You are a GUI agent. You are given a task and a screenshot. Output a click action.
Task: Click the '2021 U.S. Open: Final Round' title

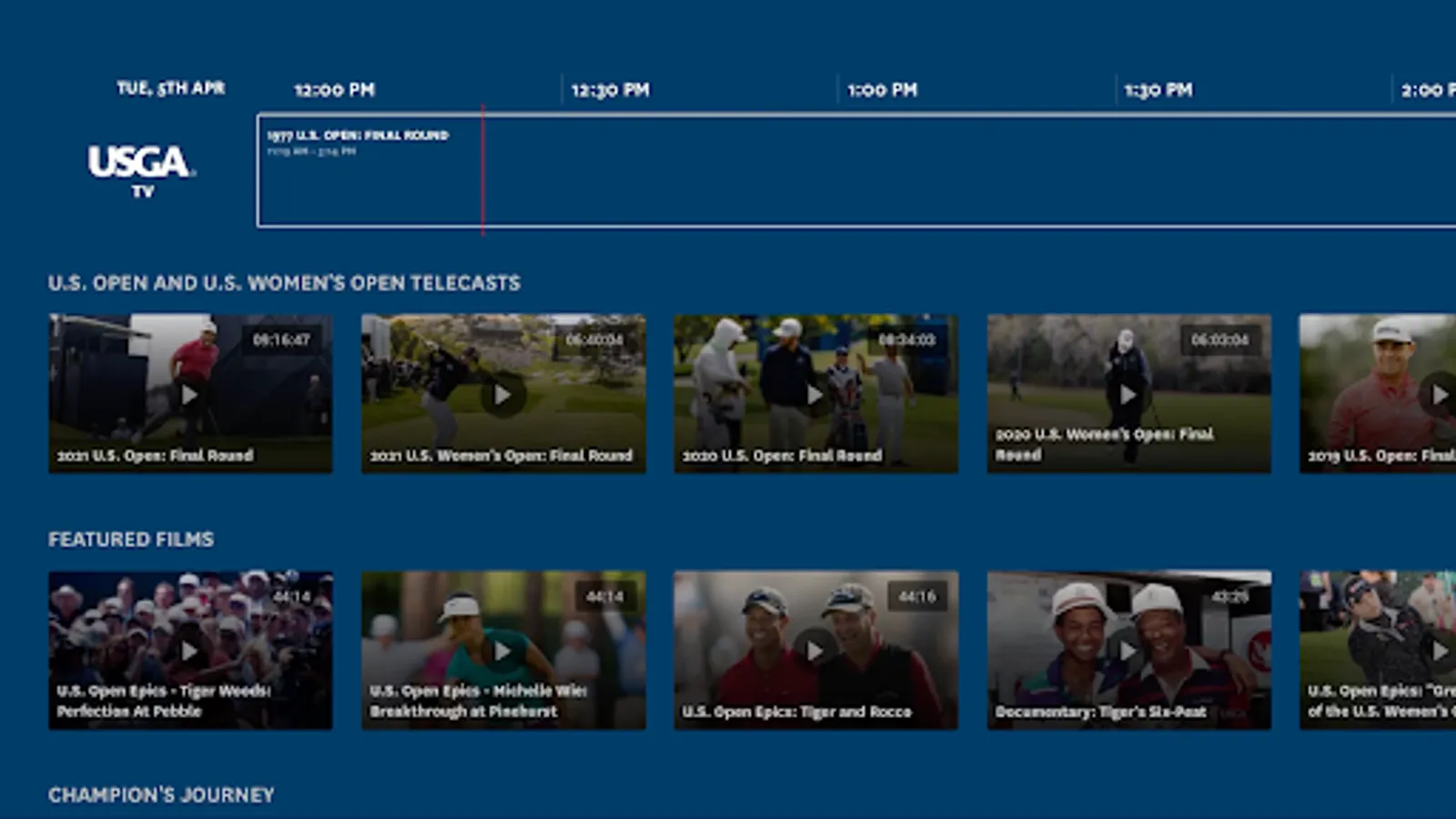156,455
